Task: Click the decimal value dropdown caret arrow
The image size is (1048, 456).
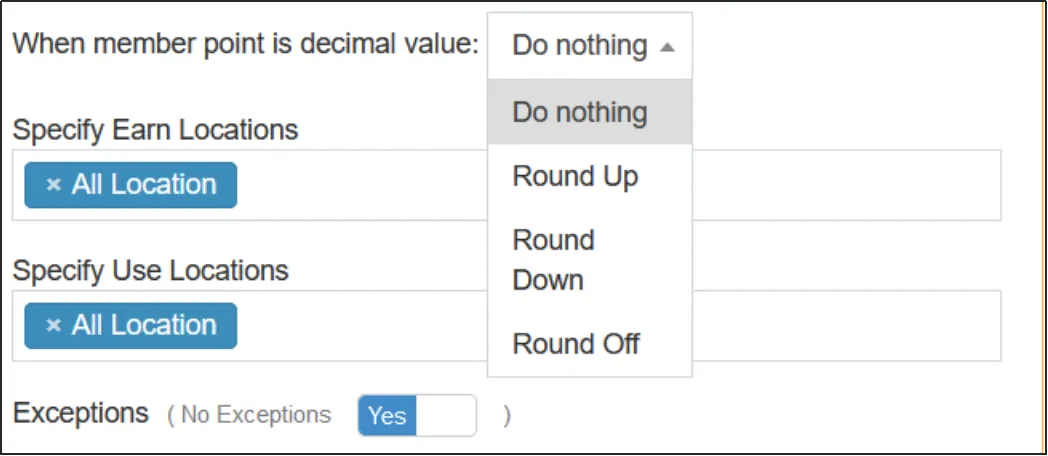Action: (x=667, y=47)
